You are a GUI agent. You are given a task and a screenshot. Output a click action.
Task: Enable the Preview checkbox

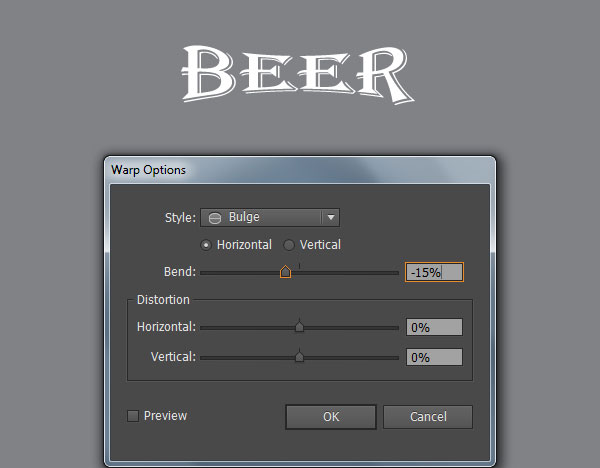pyautogui.click(x=133, y=416)
